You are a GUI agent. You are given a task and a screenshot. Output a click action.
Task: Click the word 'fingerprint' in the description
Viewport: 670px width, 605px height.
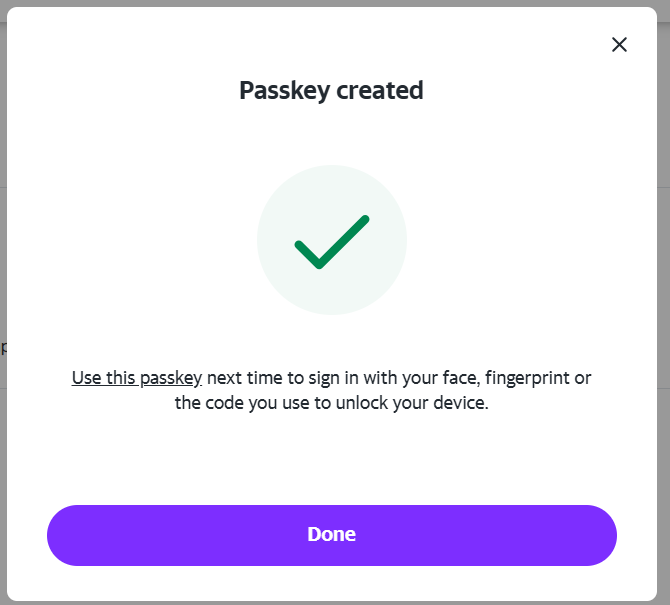(528, 378)
